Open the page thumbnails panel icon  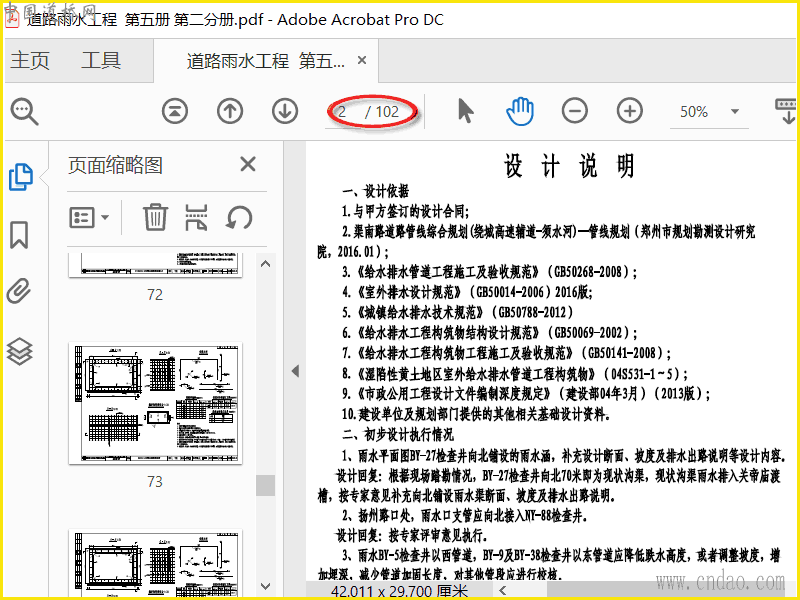pyautogui.click(x=21, y=177)
